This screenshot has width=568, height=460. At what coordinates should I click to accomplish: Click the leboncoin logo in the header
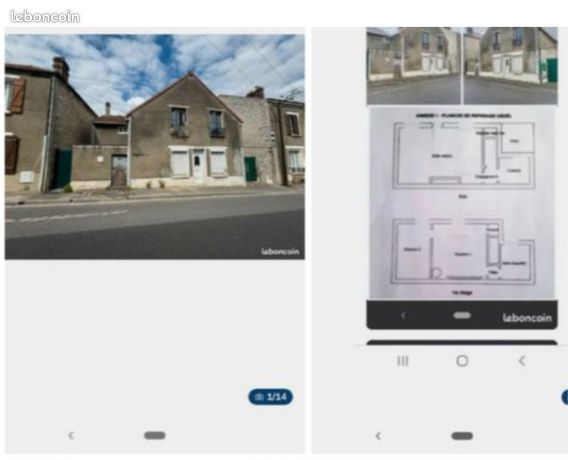coord(45,17)
